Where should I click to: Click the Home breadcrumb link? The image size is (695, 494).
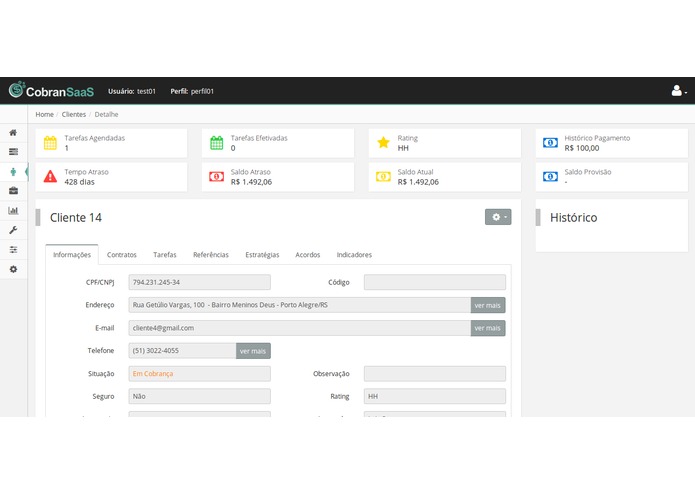click(x=44, y=114)
